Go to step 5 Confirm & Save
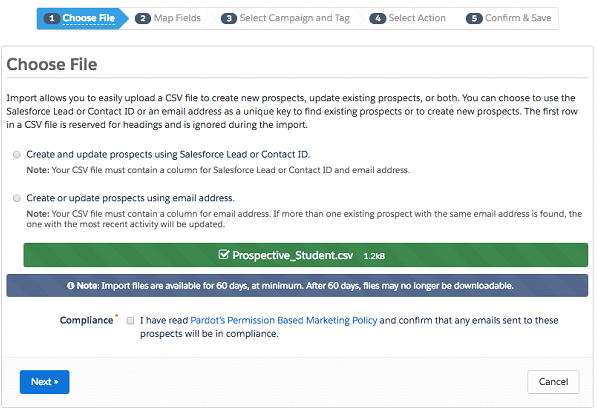This screenshot has height=411, width=597. pyautogui.click(x=509, y=18)
